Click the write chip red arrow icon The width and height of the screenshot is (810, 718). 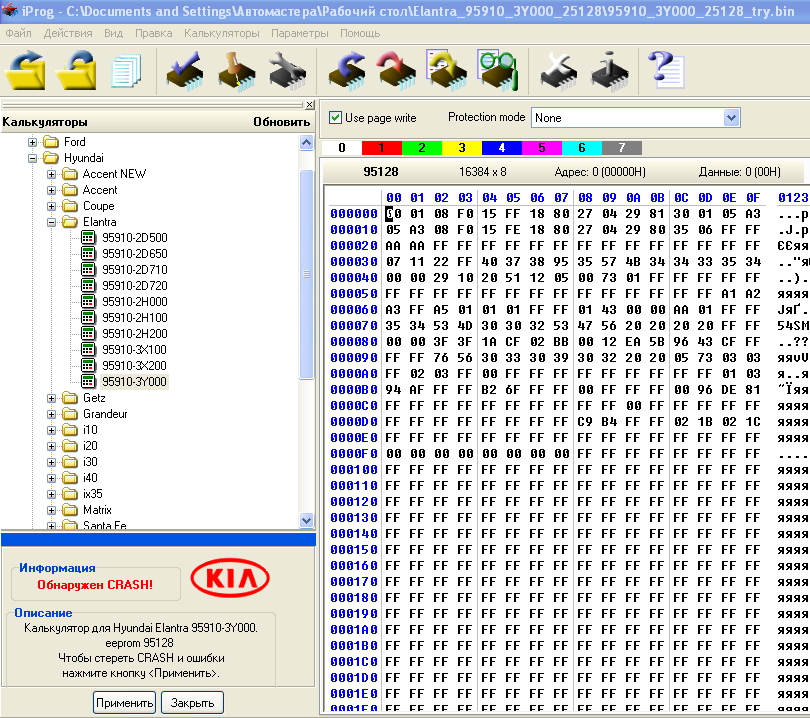pos(397,71)
